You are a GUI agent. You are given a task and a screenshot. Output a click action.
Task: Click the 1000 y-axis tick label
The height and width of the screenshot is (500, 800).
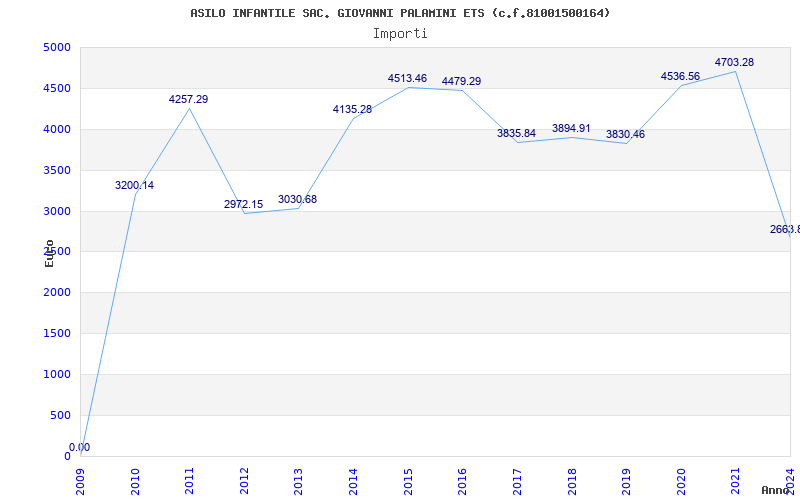coord(57,374)
